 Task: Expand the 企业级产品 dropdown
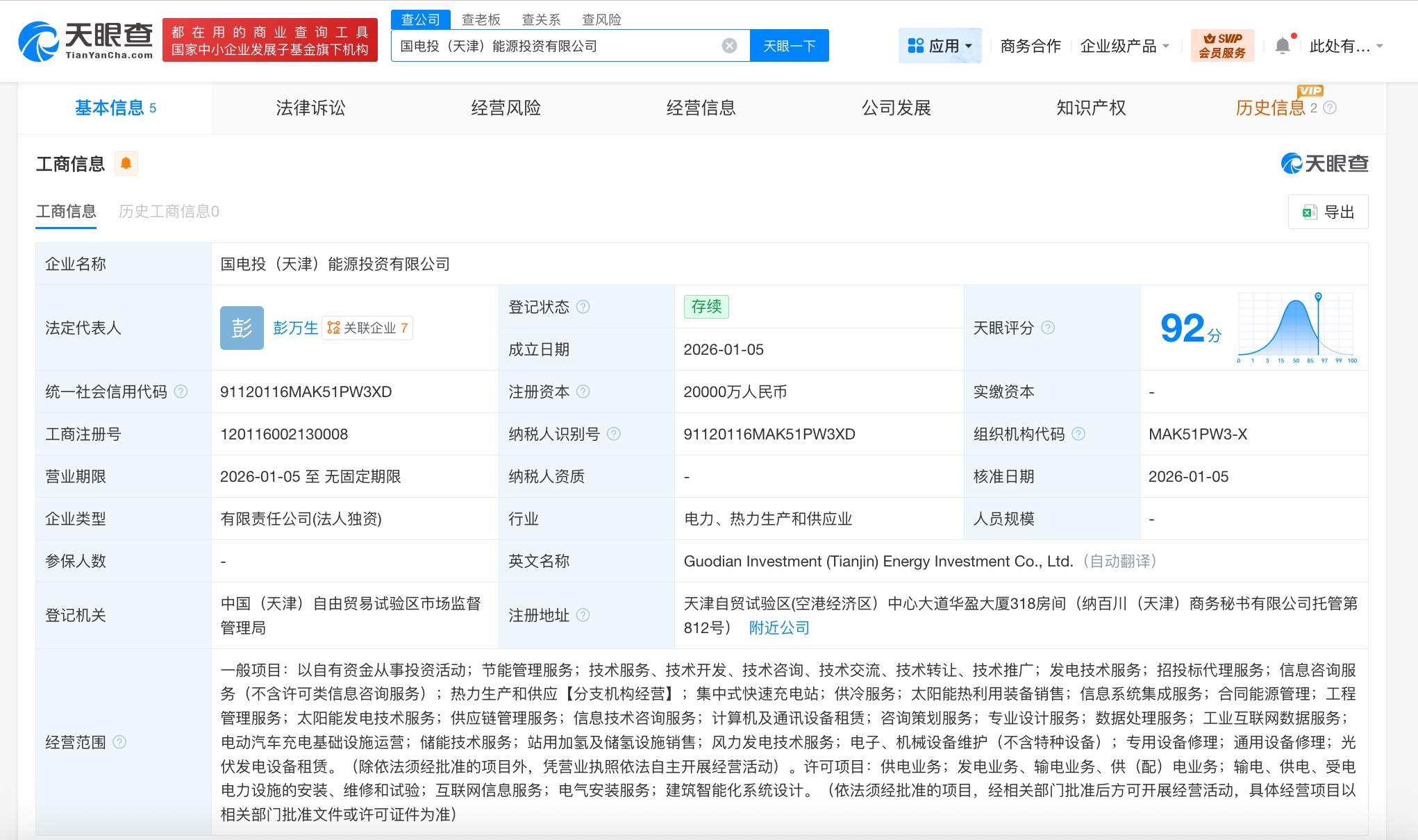(x=1125, y=46)
